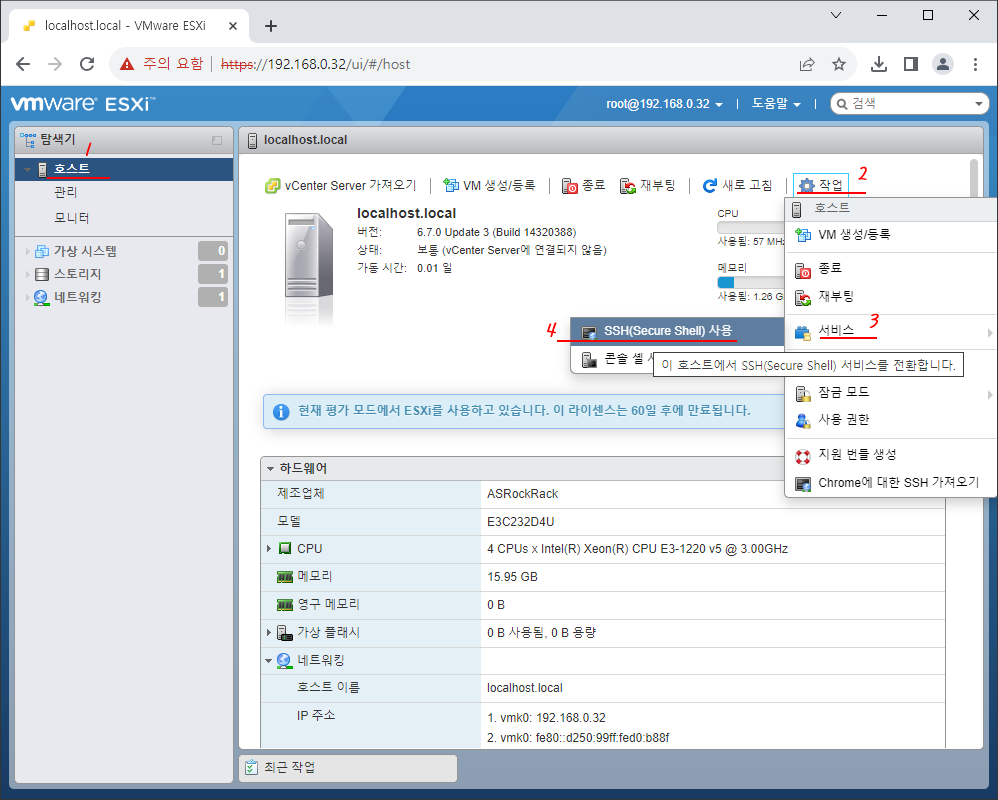998x800 pixels.
Task: Collapse the 하드웨어 section
Action: click(x=270, y=469)
